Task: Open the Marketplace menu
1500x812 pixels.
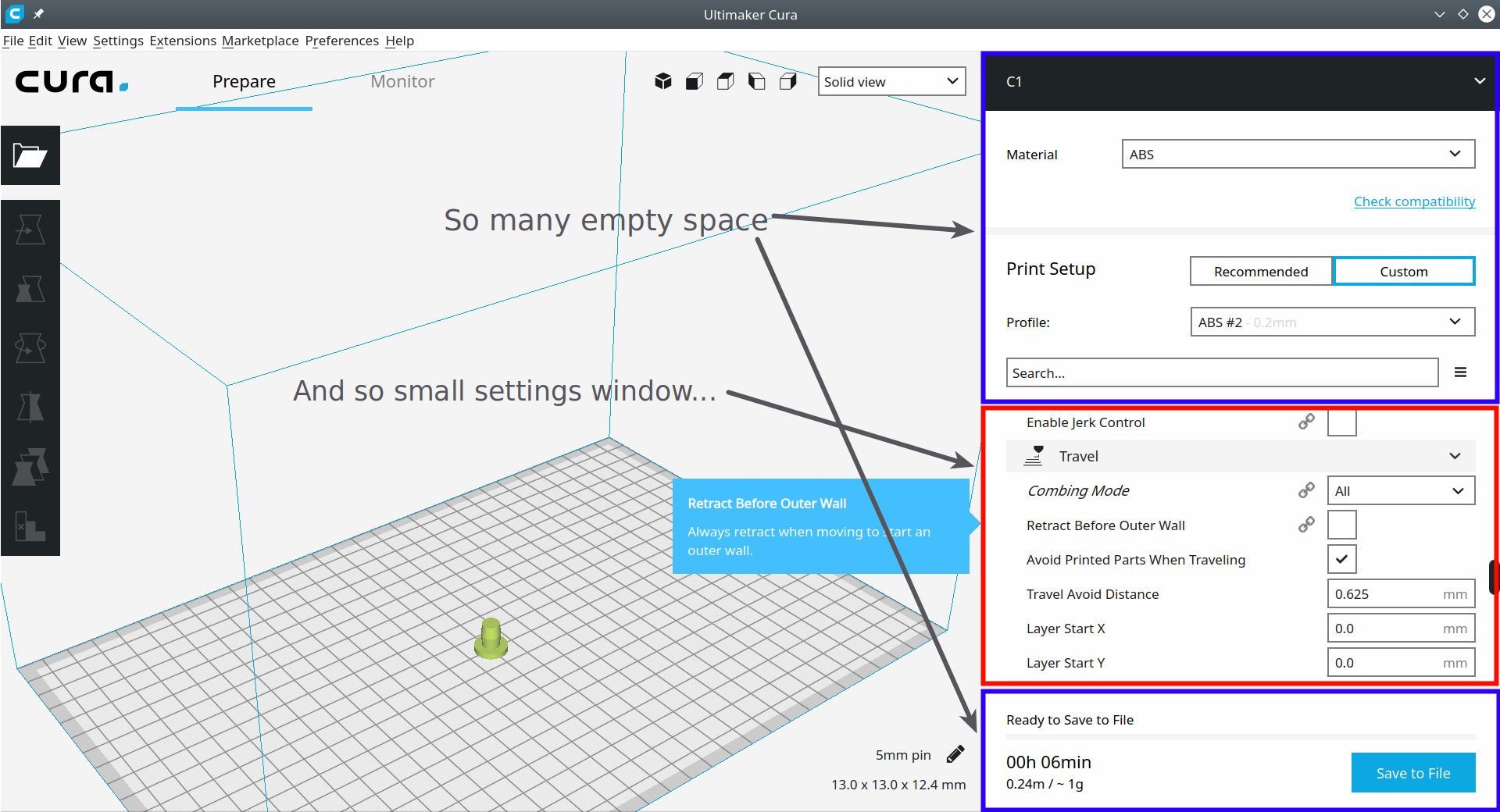Action: click(x=260, y=41)
